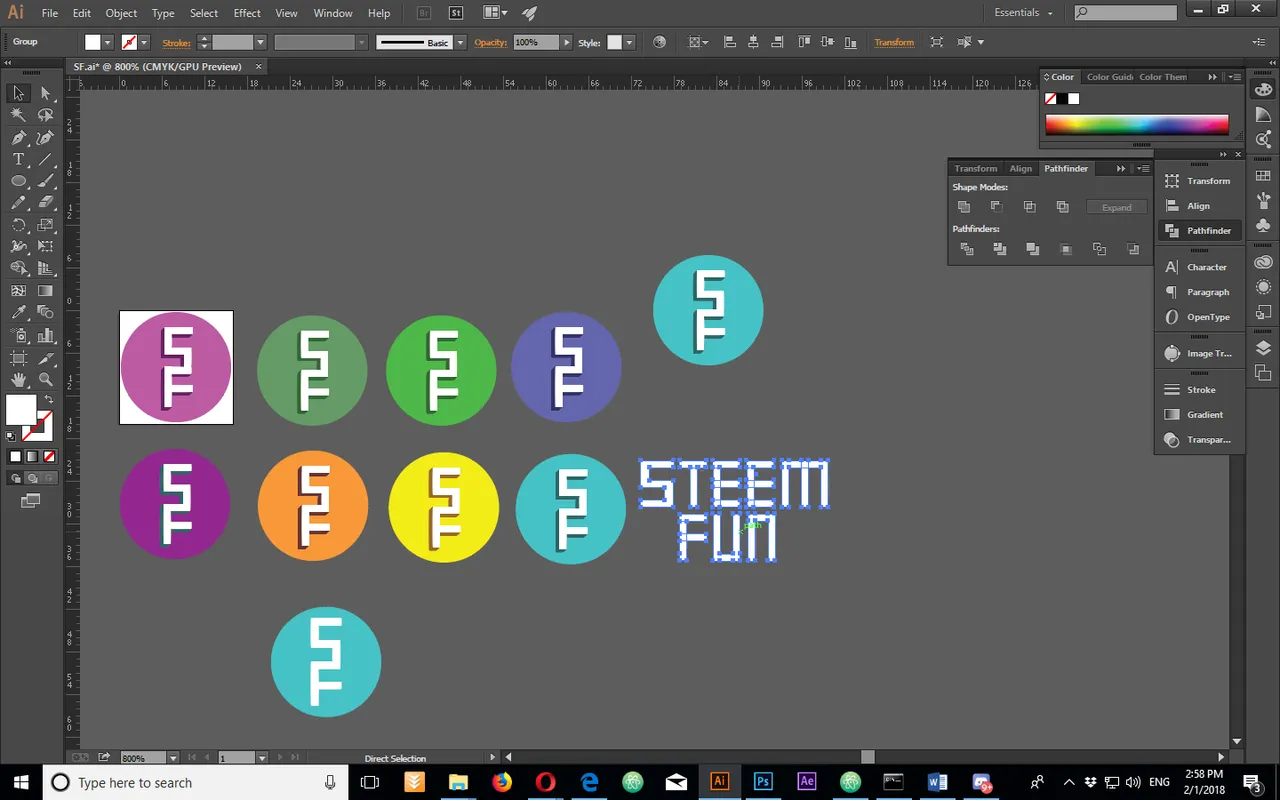This screenshot has width=1280, height=800.
Task: Select the Ellipse tool
Action: point(18,181)
